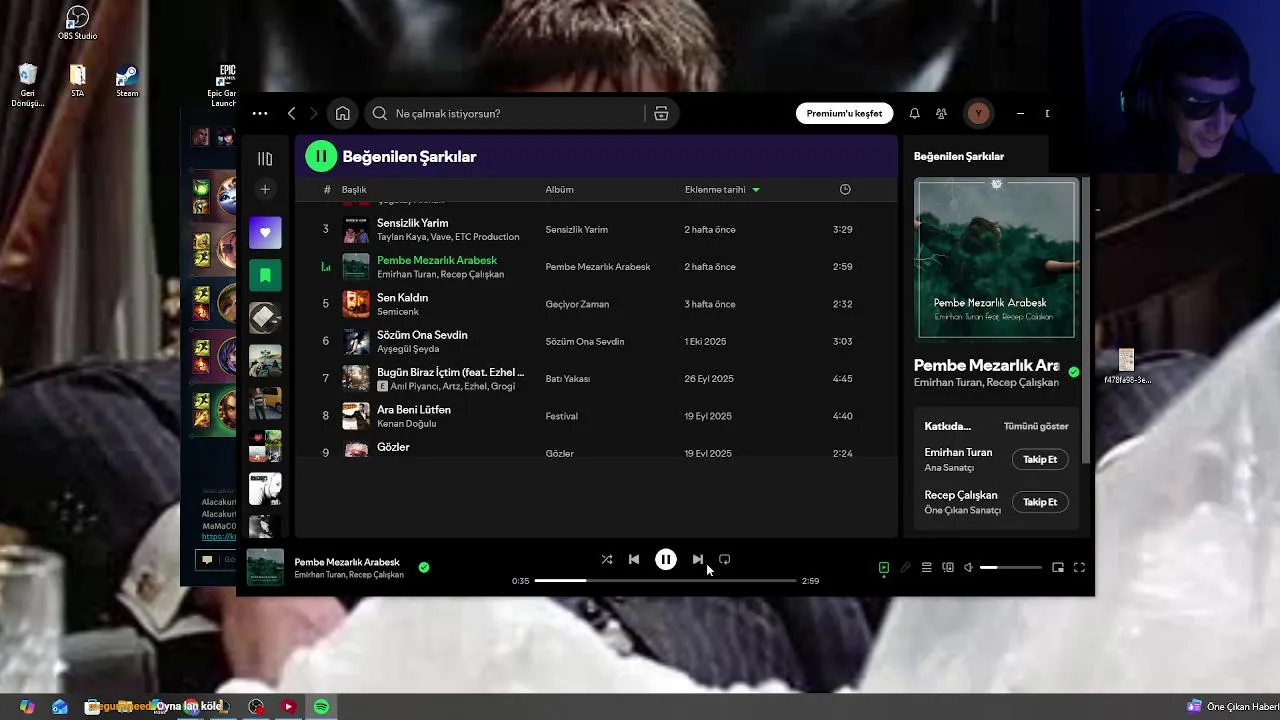Viewport: 1280px width, 720px height.
Task: Open the 'Festival' album link
Action: [x=562, y=416]
